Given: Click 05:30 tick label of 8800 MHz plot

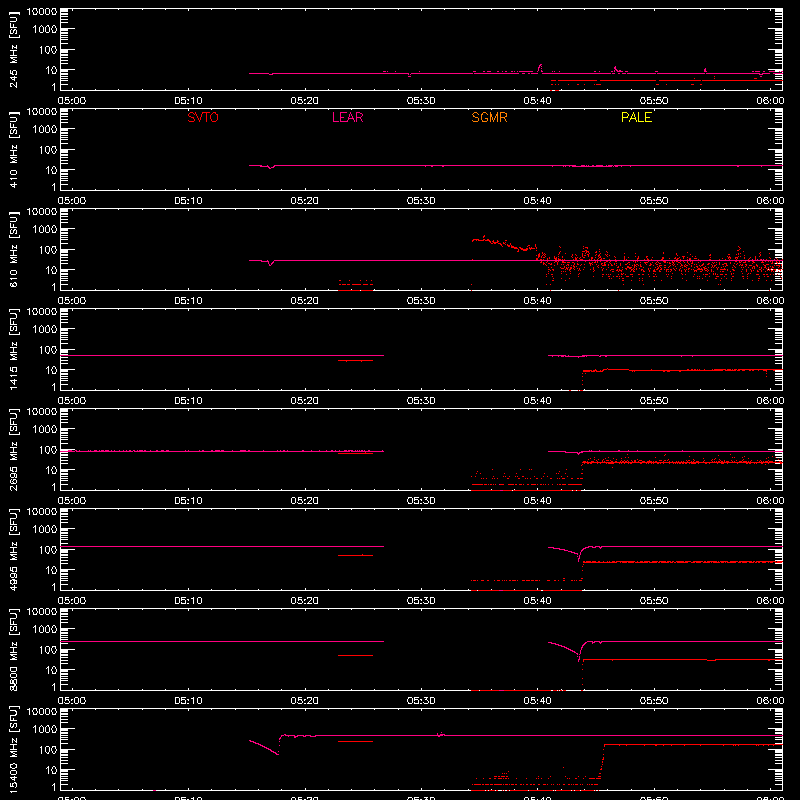Looking at the screenshot, I should pyautogui.click(x=421, y=701).
